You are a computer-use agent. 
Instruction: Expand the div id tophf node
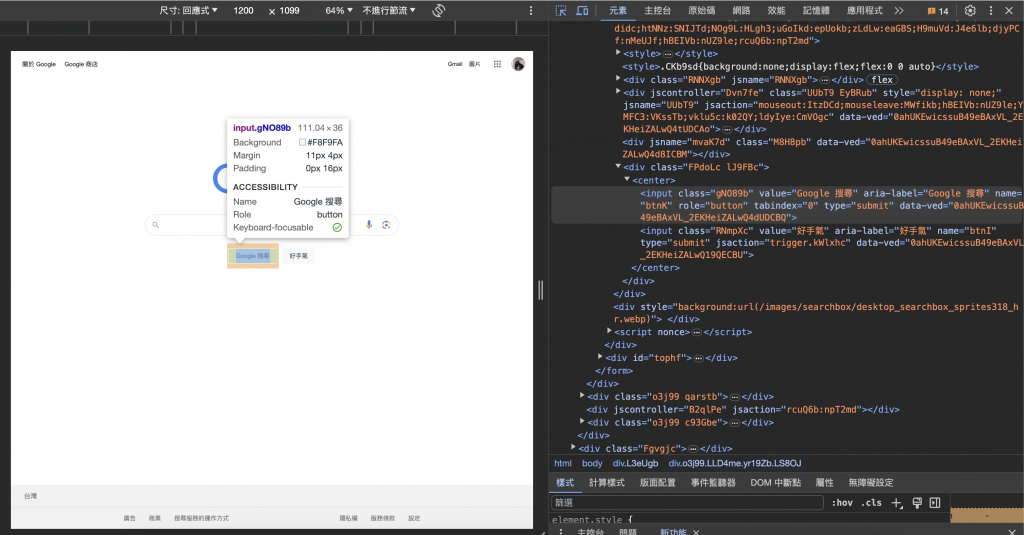(x=600, y=357)
